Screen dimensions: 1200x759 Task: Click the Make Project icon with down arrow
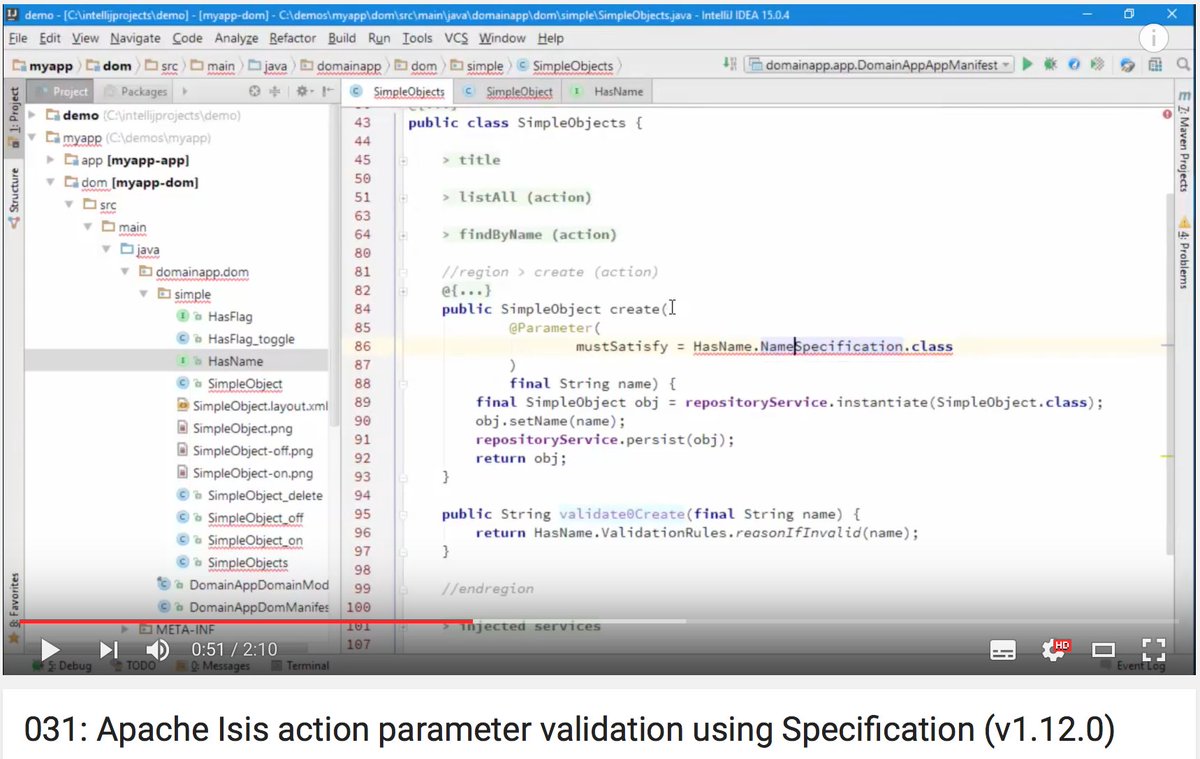(731, 64)
